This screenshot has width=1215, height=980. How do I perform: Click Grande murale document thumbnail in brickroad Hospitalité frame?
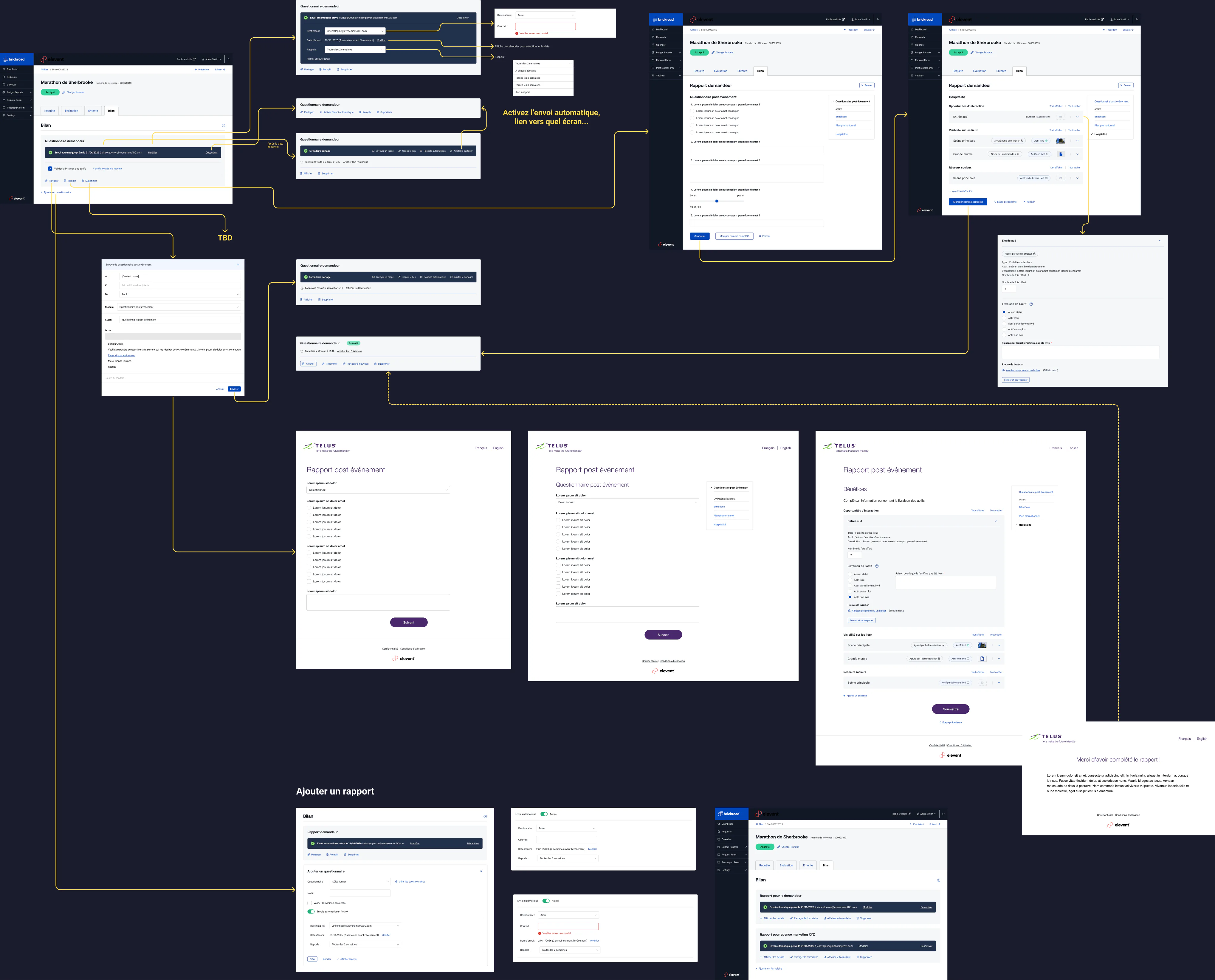1061,154
